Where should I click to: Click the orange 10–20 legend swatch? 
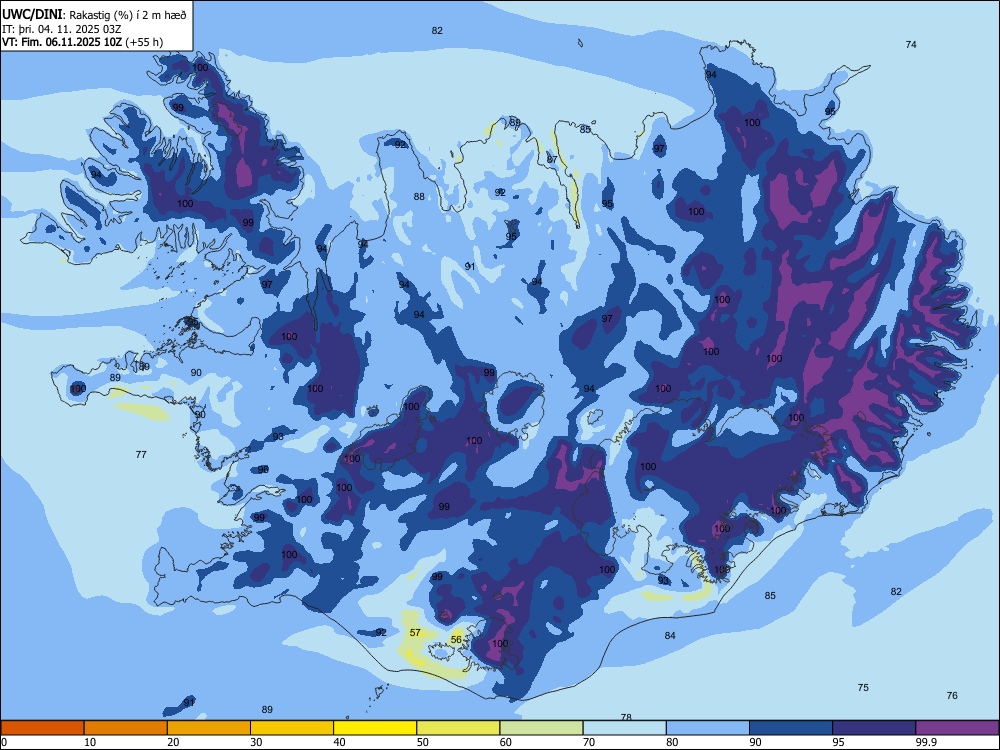[x=126, y=728]
